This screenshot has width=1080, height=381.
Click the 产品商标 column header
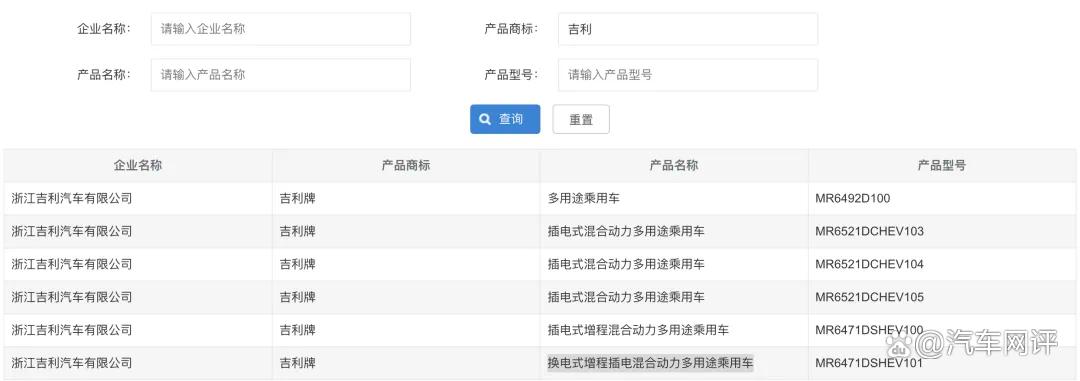(406, 165)
